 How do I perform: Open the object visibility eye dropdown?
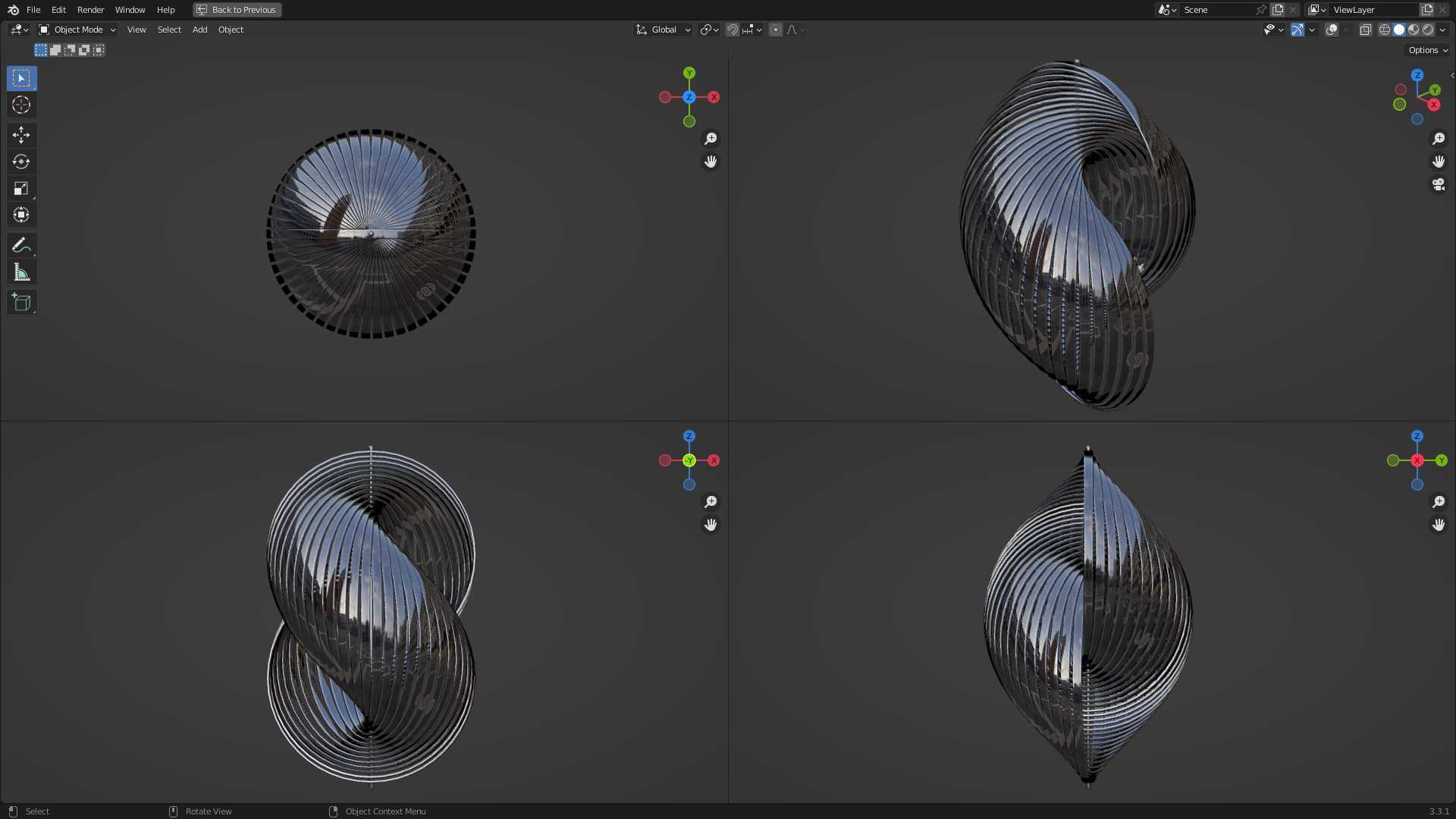tap(1273, 30)
